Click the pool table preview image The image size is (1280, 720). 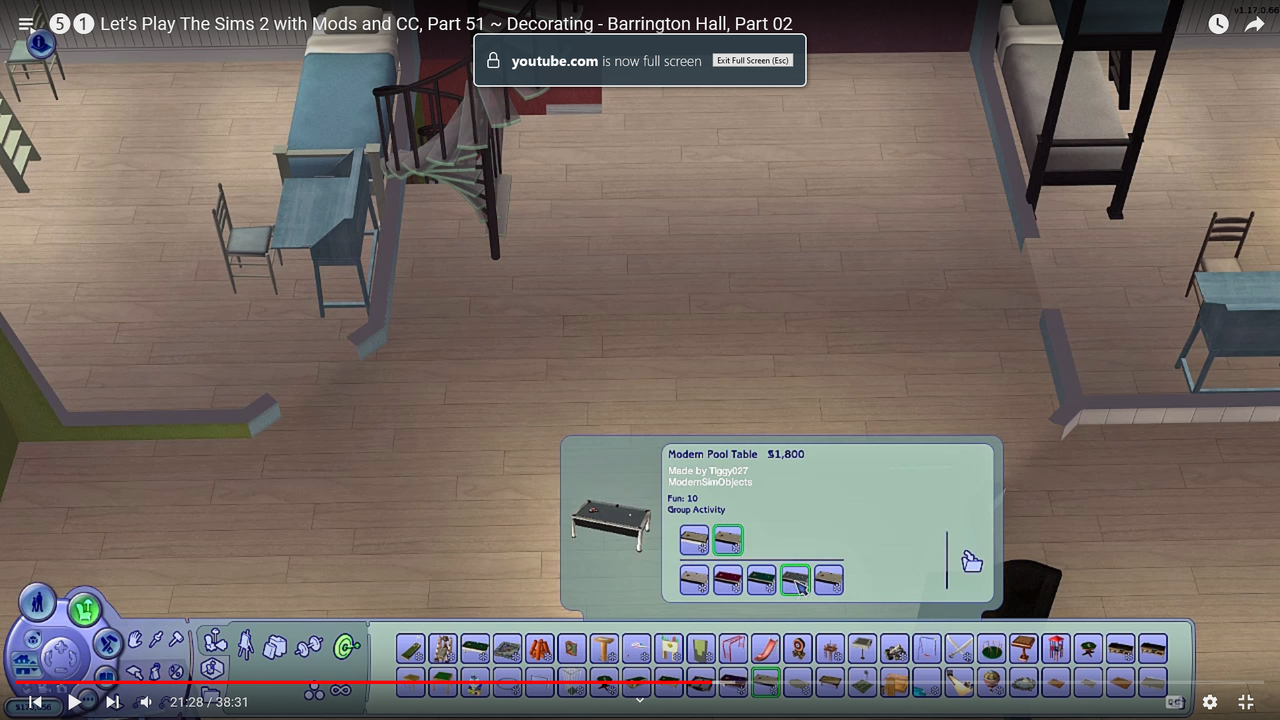coord(611,523)
